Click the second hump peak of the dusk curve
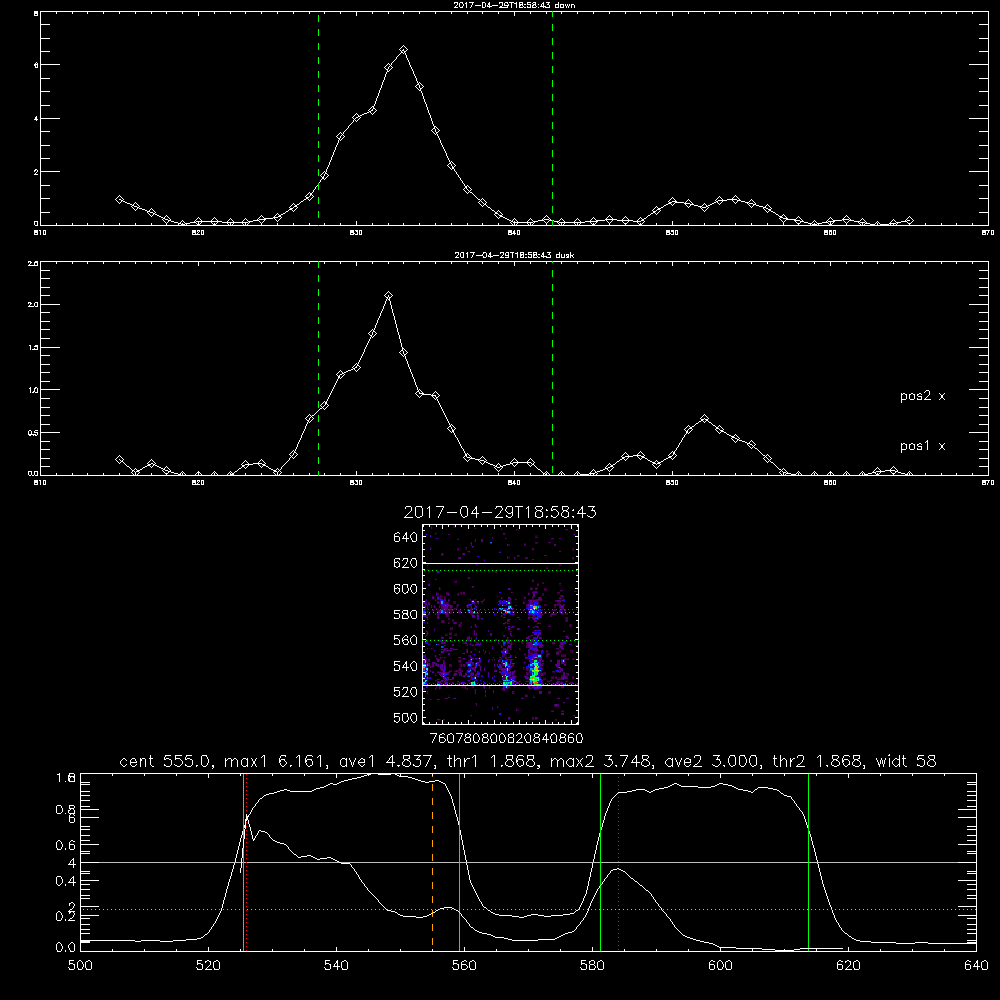This screenshot has height=1000, width=1000. pyautogui.click(x=704, y=418)
